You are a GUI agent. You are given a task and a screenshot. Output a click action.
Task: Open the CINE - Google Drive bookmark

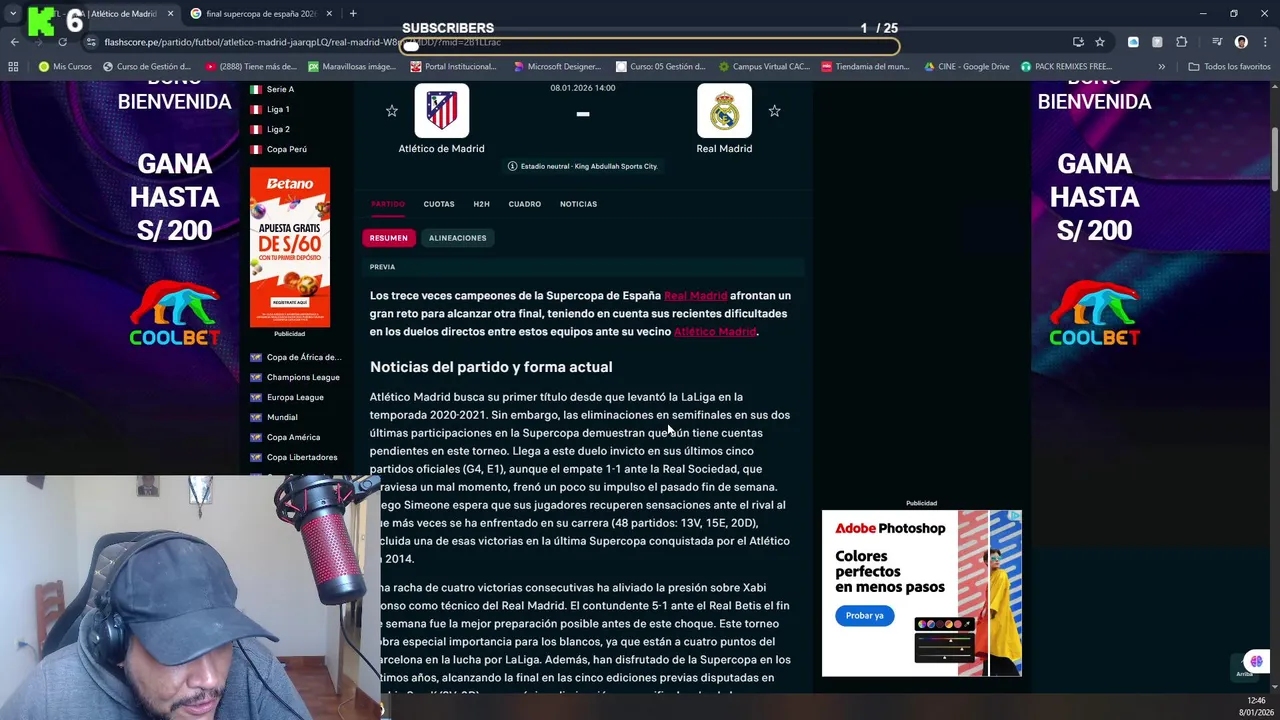pyautogui.click(x=966, y=67)
